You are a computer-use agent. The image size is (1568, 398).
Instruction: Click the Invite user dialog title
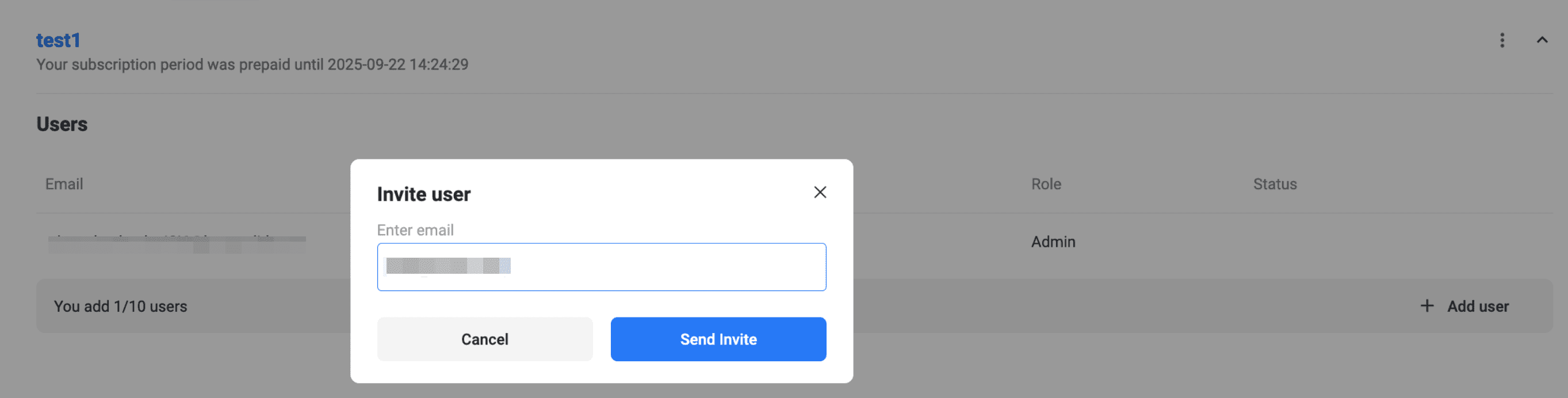point(423,194)
